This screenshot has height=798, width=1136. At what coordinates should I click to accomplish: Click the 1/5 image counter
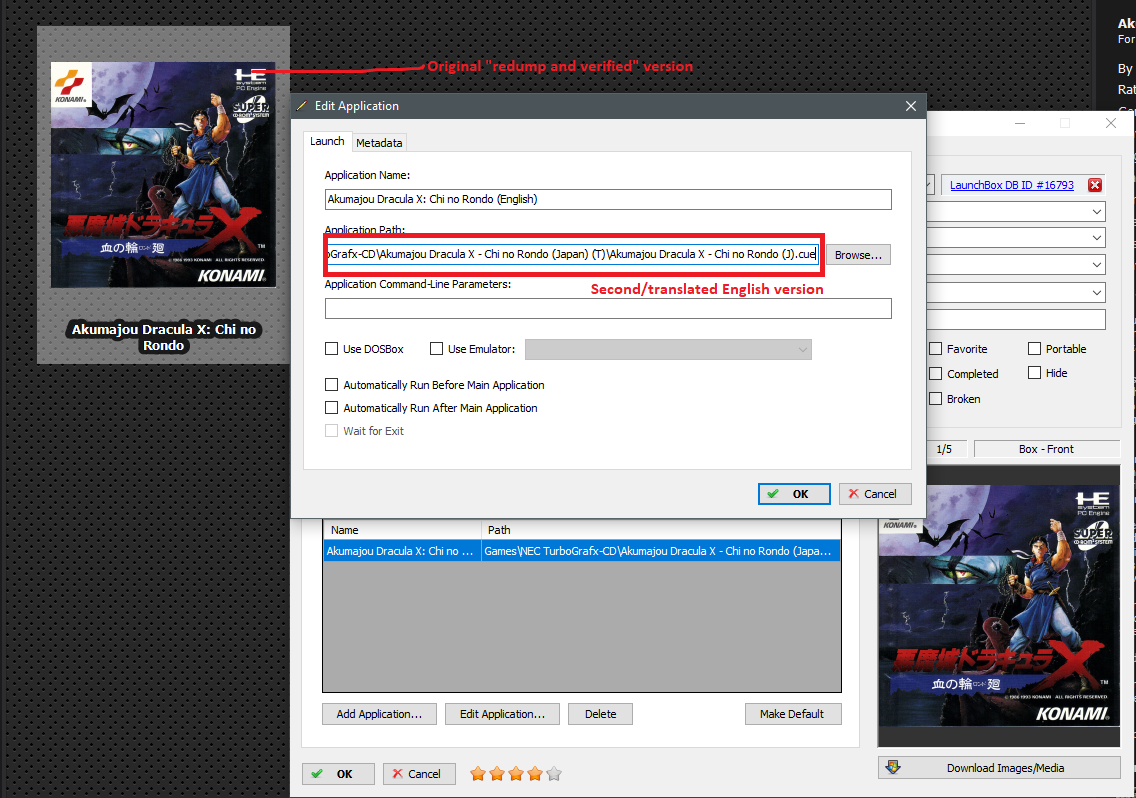(x=943, y=449)
